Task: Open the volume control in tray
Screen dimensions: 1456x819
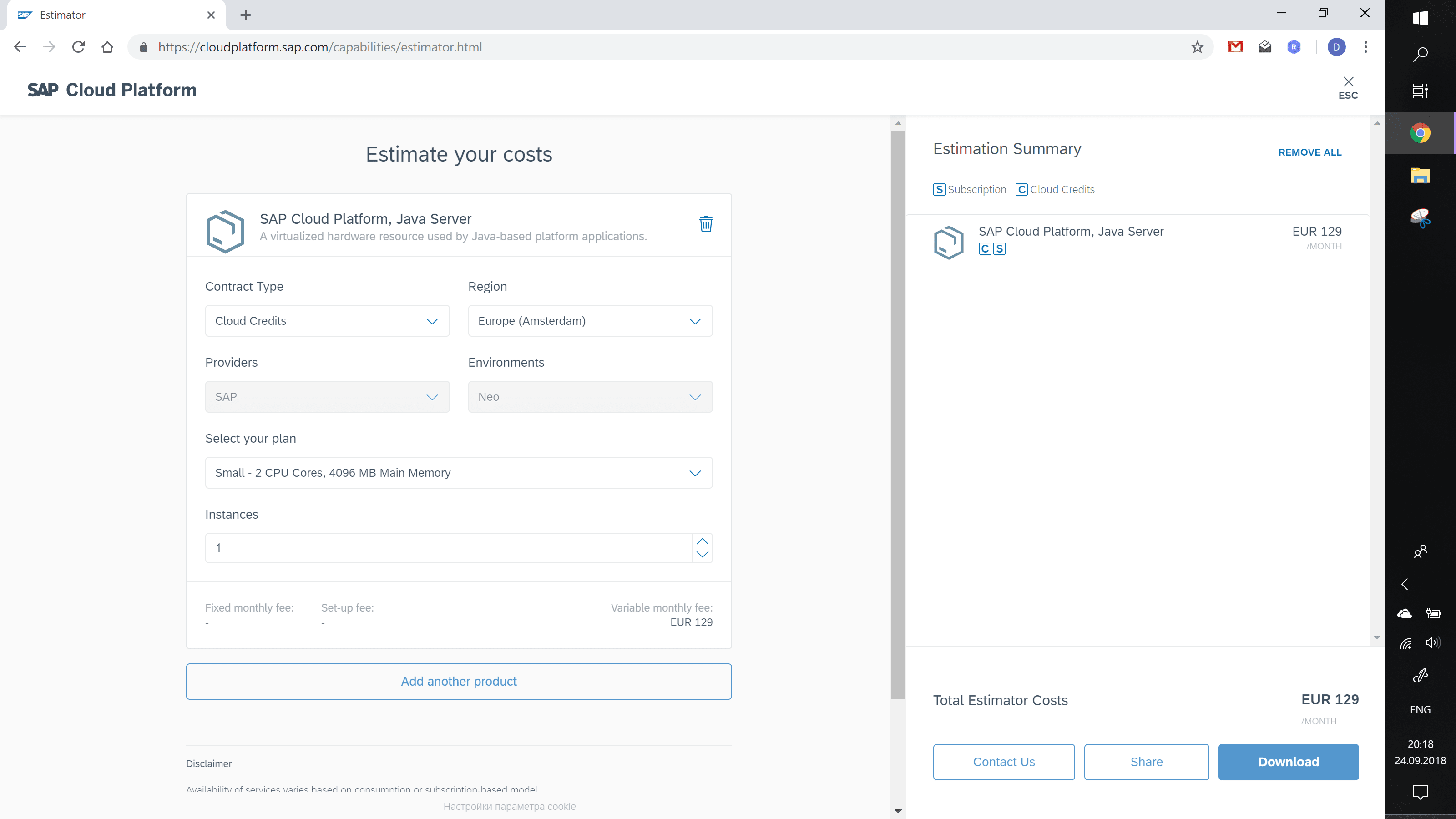Action: (x=1433, y=642)
